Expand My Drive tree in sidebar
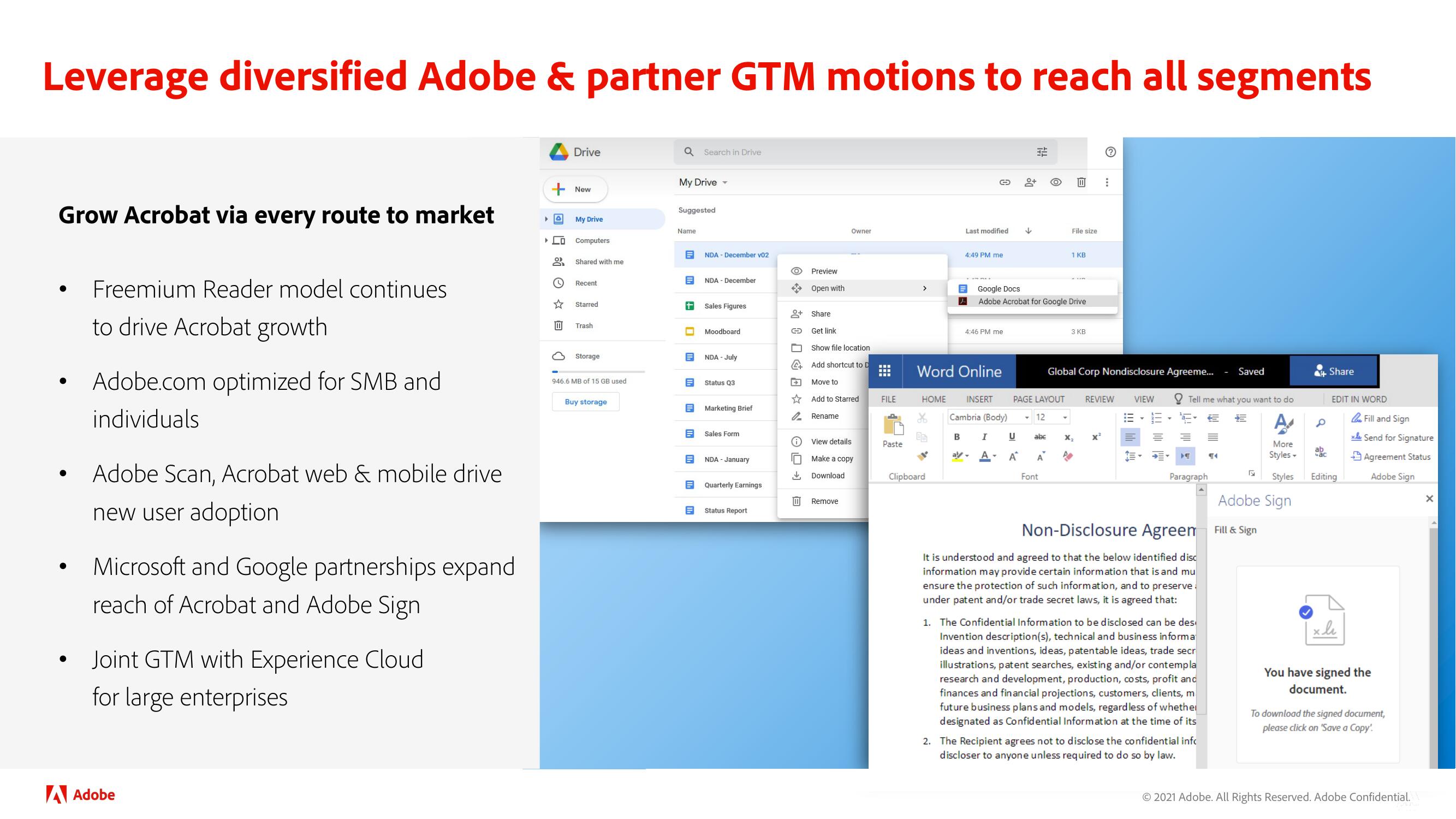 point(546,219)
